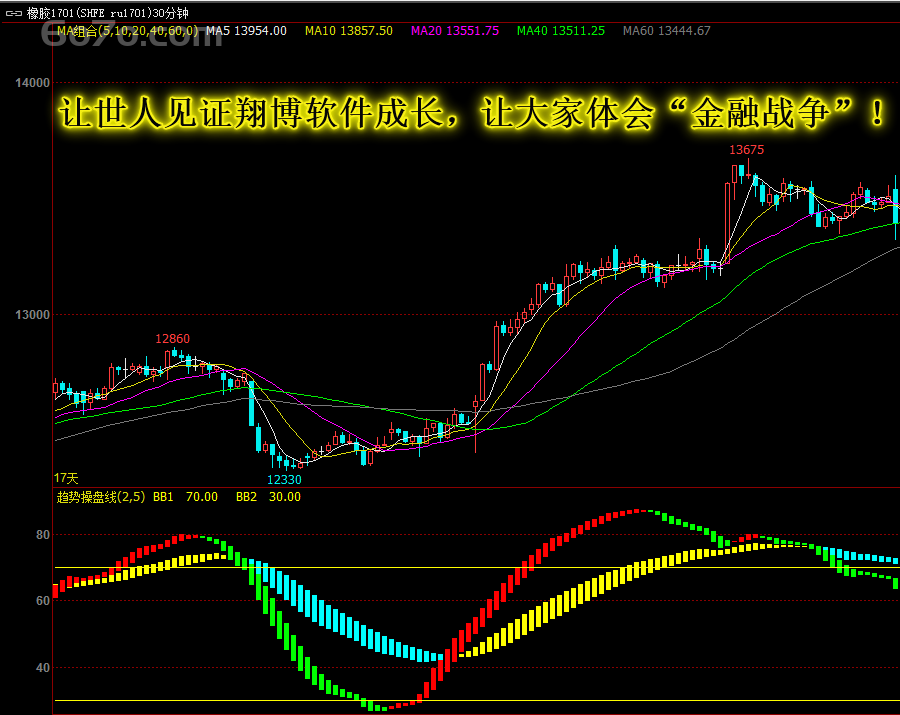Image resolution: width=900 pixels, height=715 pixels.
Task: Click the 17天 time span label
Action: (66, 478)
